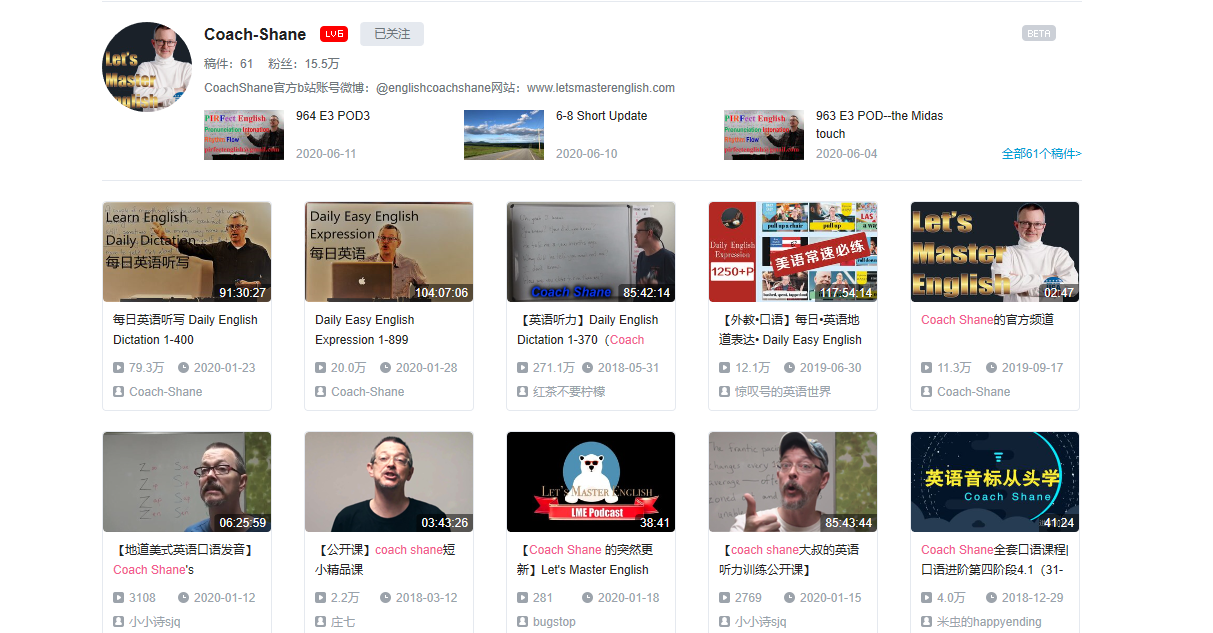Click the 6-8 Short Update title

(601, 116)
